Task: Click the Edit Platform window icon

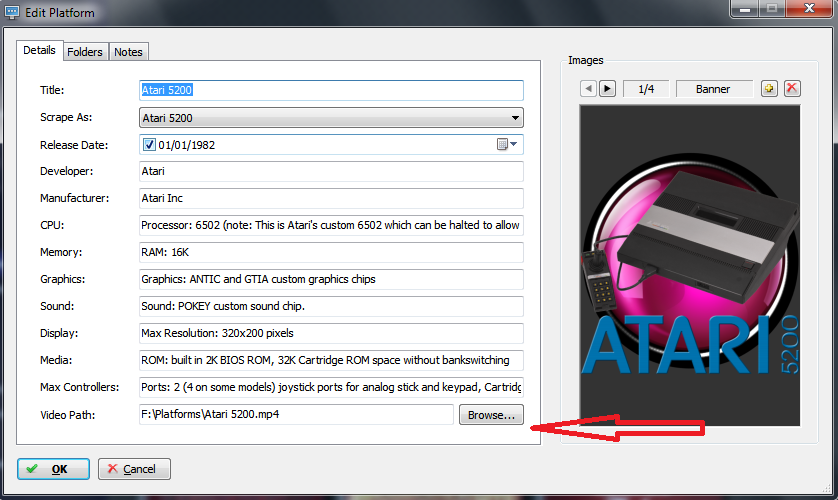Action: point(12,12)
